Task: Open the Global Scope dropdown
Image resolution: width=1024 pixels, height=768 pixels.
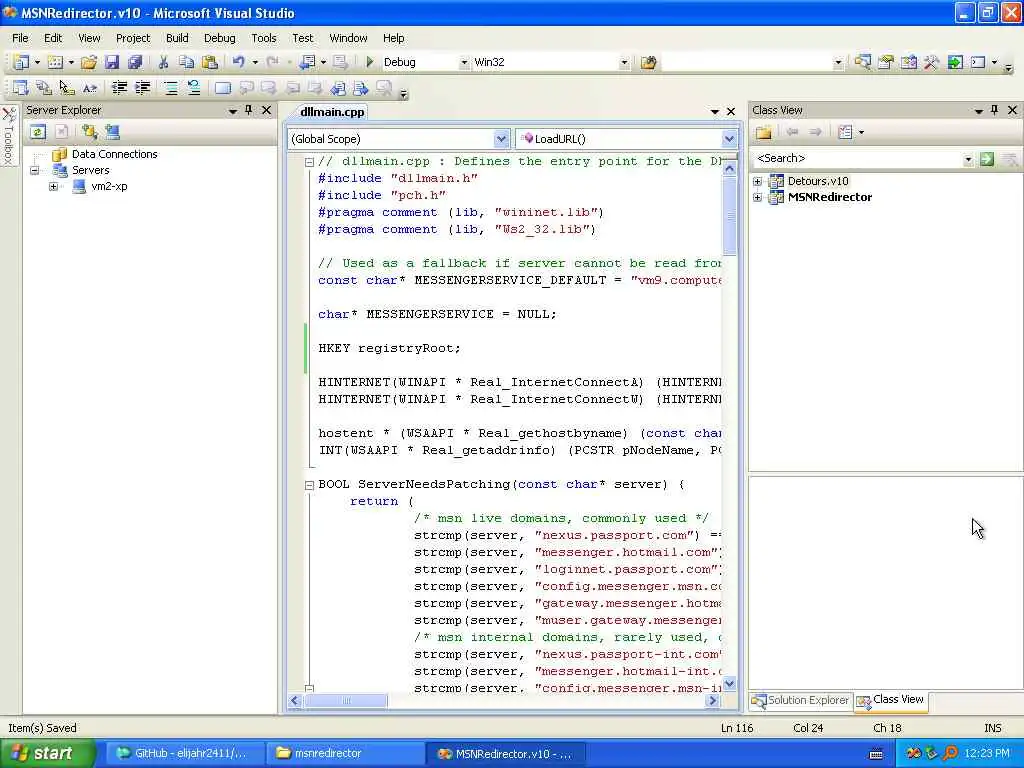Action: click(501, 139)
